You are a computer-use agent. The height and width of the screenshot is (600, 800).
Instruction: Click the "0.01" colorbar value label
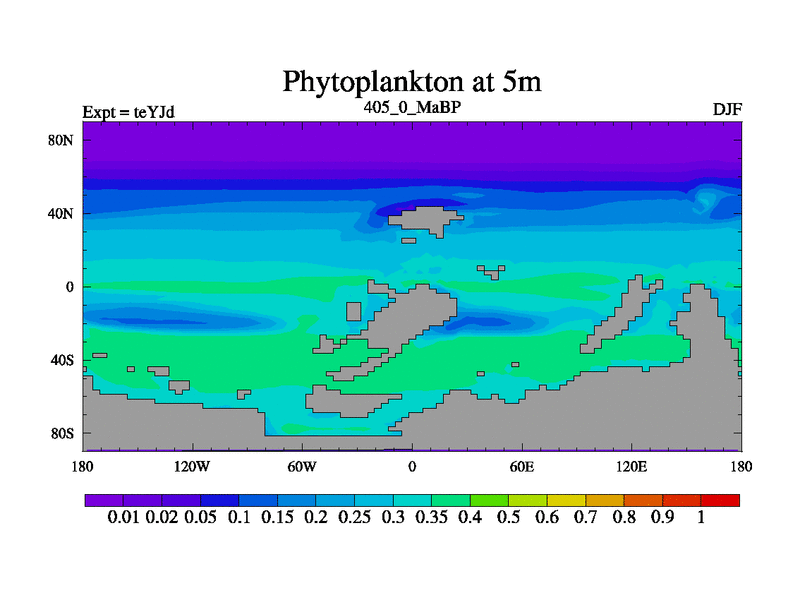pyautogui.click(x=122, y=517)
